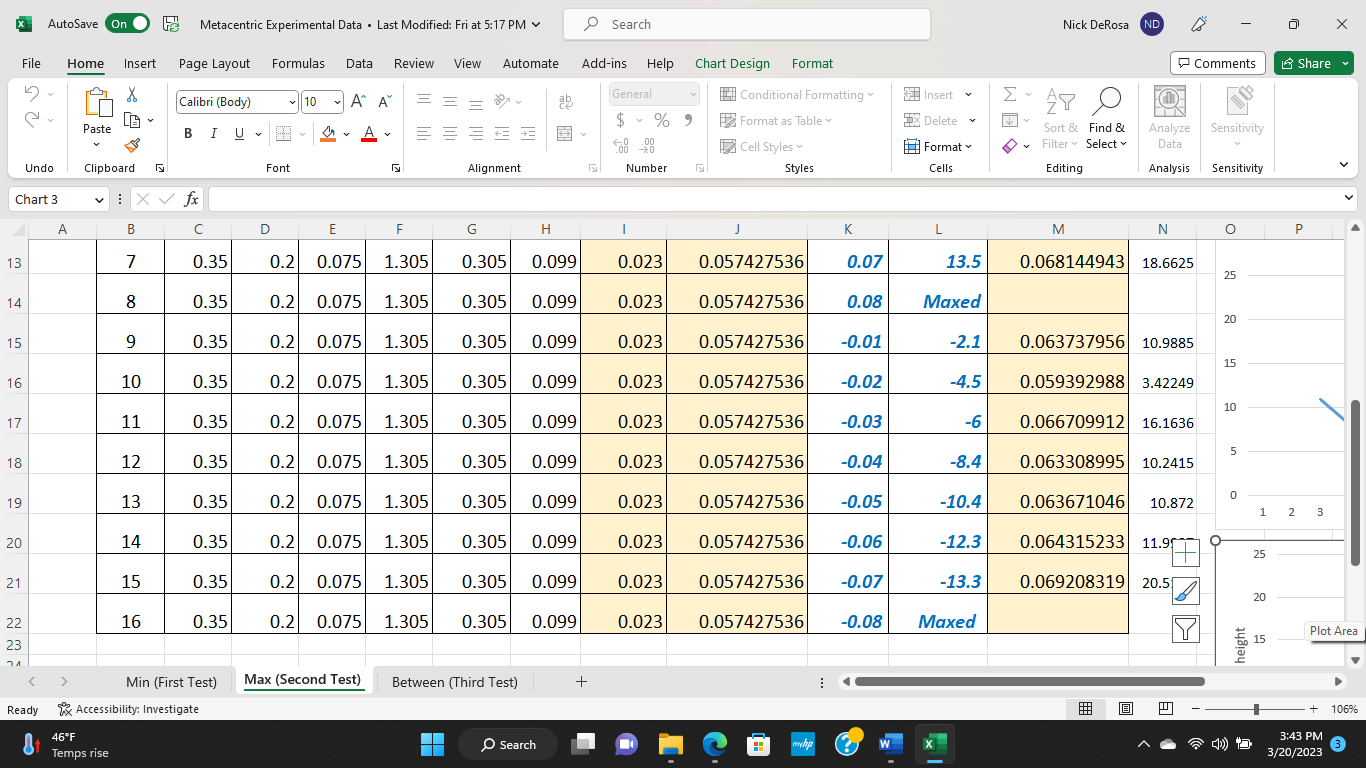
Task: Click the Copy icon in Clipboard group
Action: (132, 120)
